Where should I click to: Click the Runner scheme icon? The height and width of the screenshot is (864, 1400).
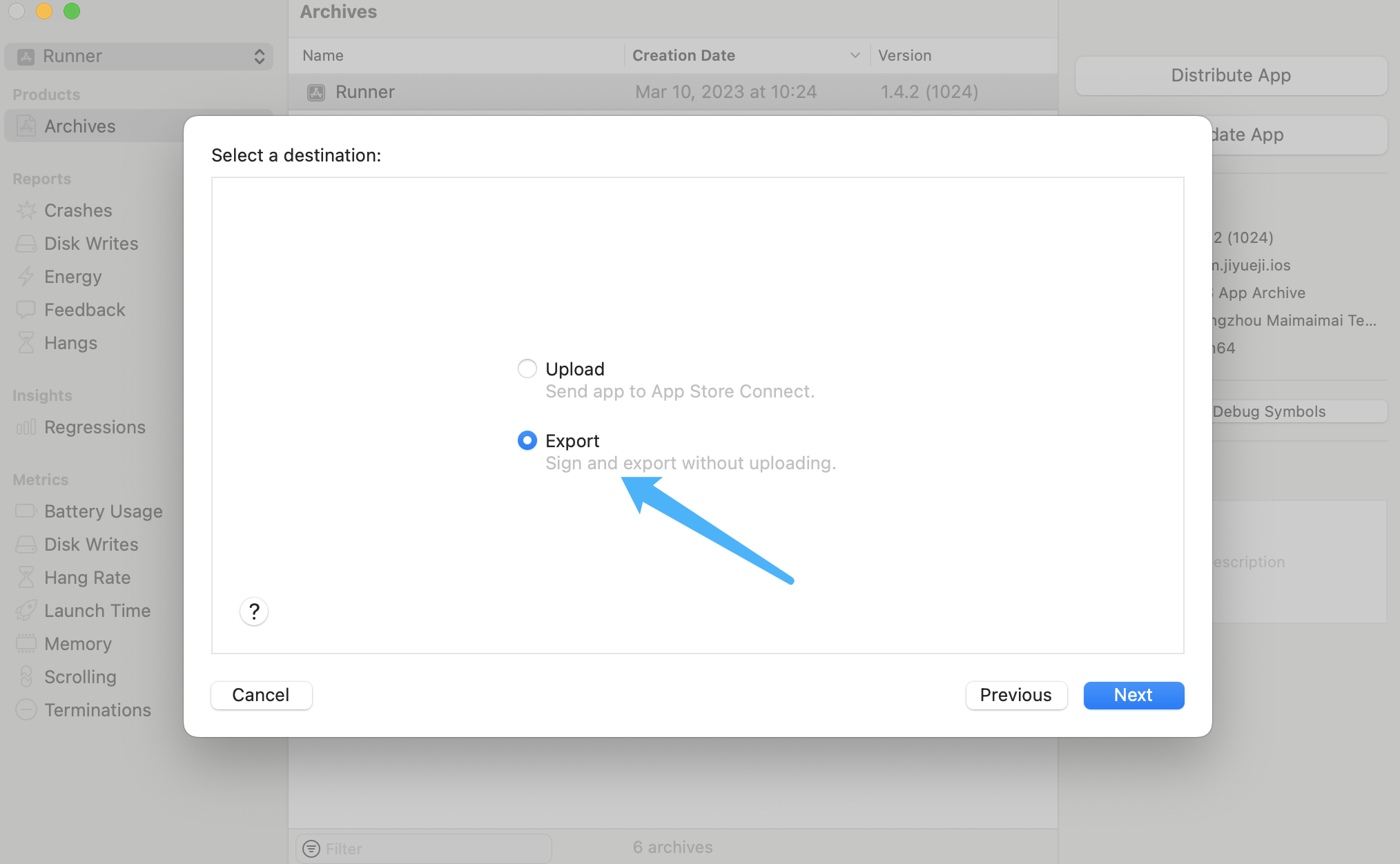pyautogui.click(x=26, y=57)
